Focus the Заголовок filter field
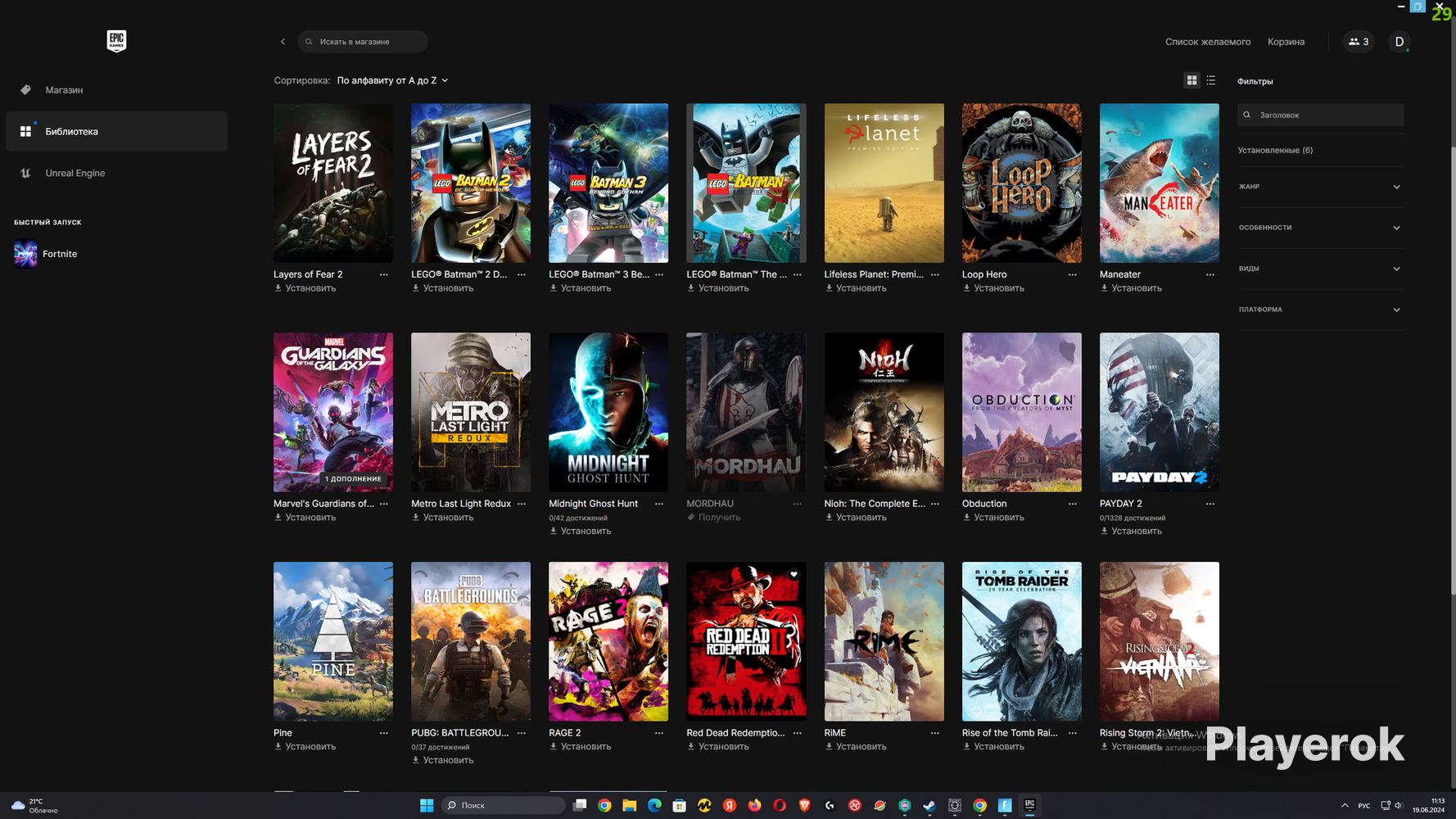Image resolution: width=1456 pixels, height=819 pixels. 1320,115
